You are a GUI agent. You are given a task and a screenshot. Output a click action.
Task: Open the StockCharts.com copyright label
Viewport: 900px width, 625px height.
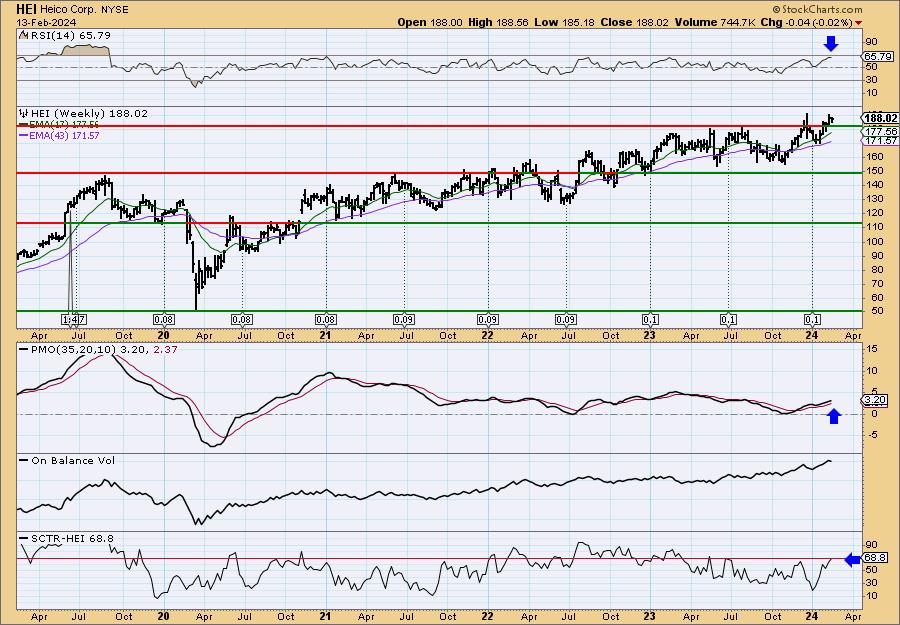(817, 9)
